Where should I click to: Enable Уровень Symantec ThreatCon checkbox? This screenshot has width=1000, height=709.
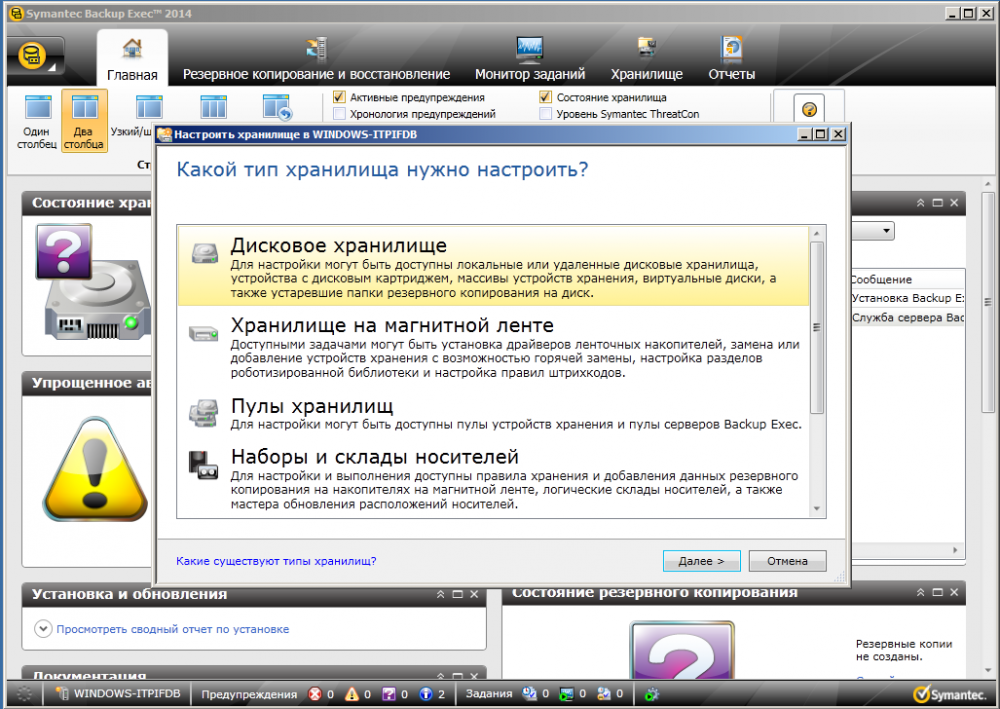pyautogui.click(x=545, y=114)
